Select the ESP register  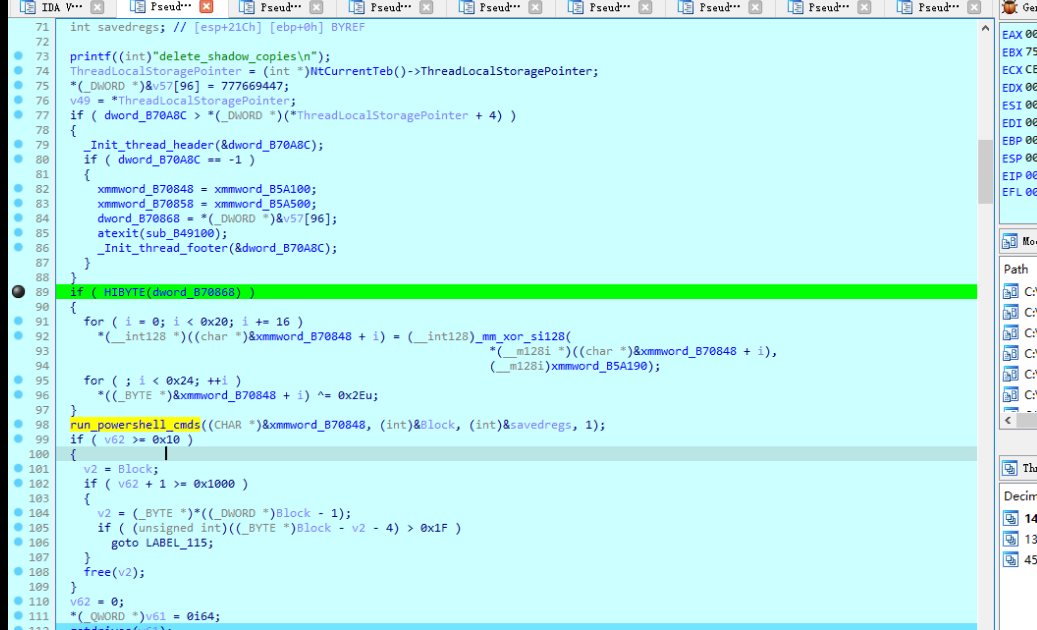click(1012, 158)
